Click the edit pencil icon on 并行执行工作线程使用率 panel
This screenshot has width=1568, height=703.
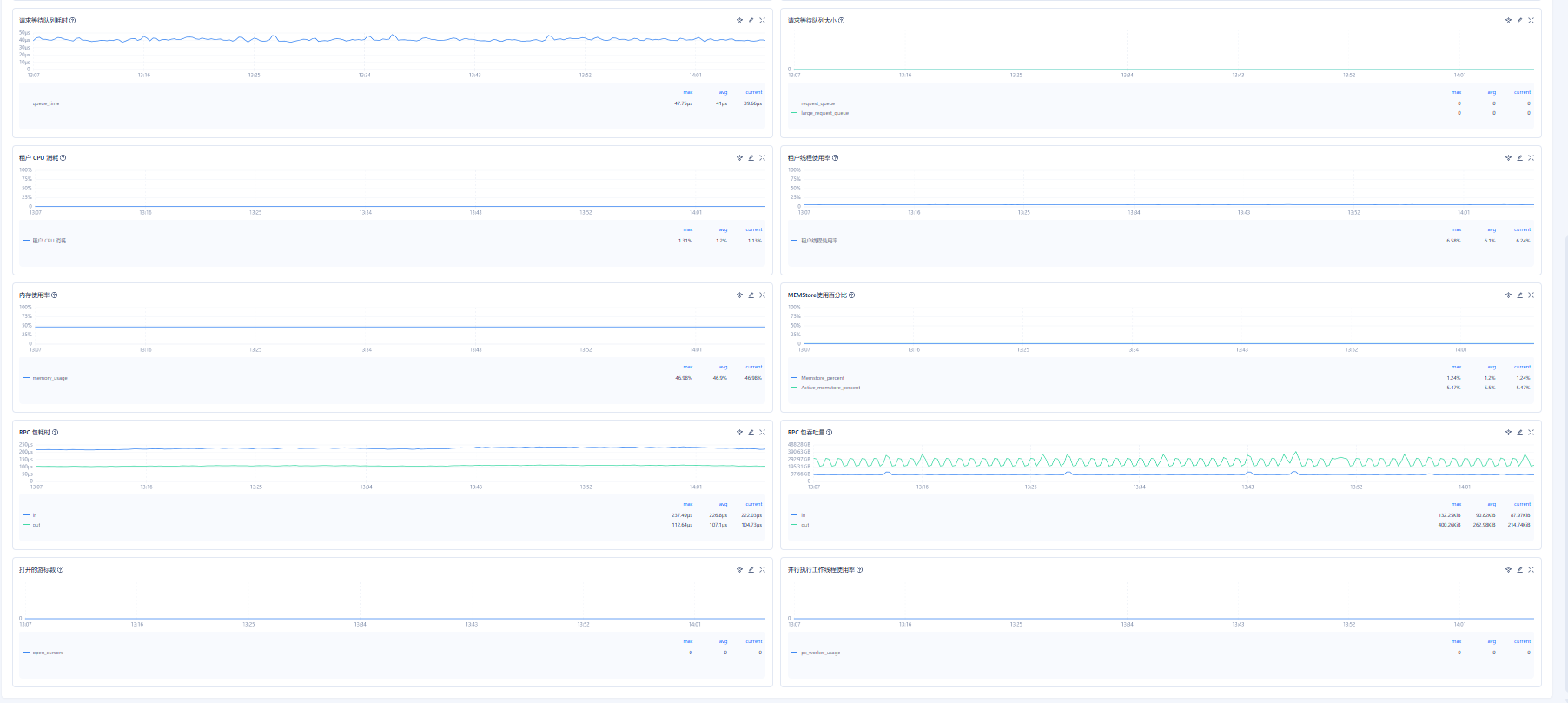click(1519, 569)
